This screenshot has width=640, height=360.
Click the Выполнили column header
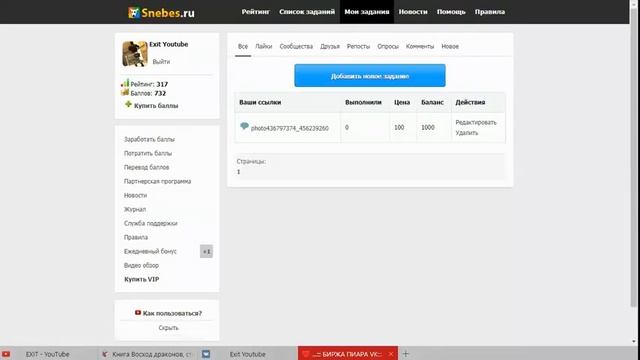pyautogui.click(x=363, y=102)
